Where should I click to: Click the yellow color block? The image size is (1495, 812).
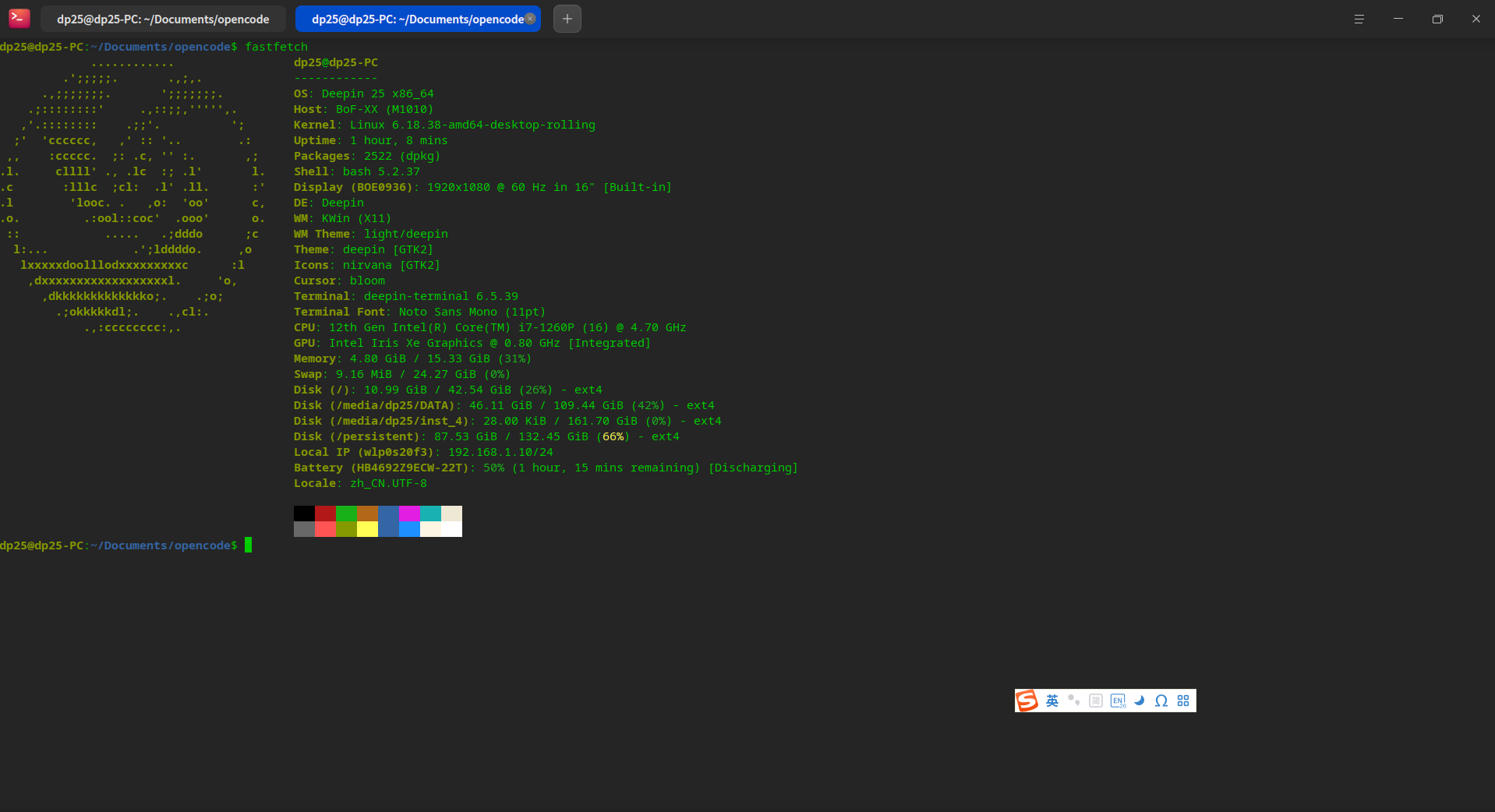tap(367, 529)
